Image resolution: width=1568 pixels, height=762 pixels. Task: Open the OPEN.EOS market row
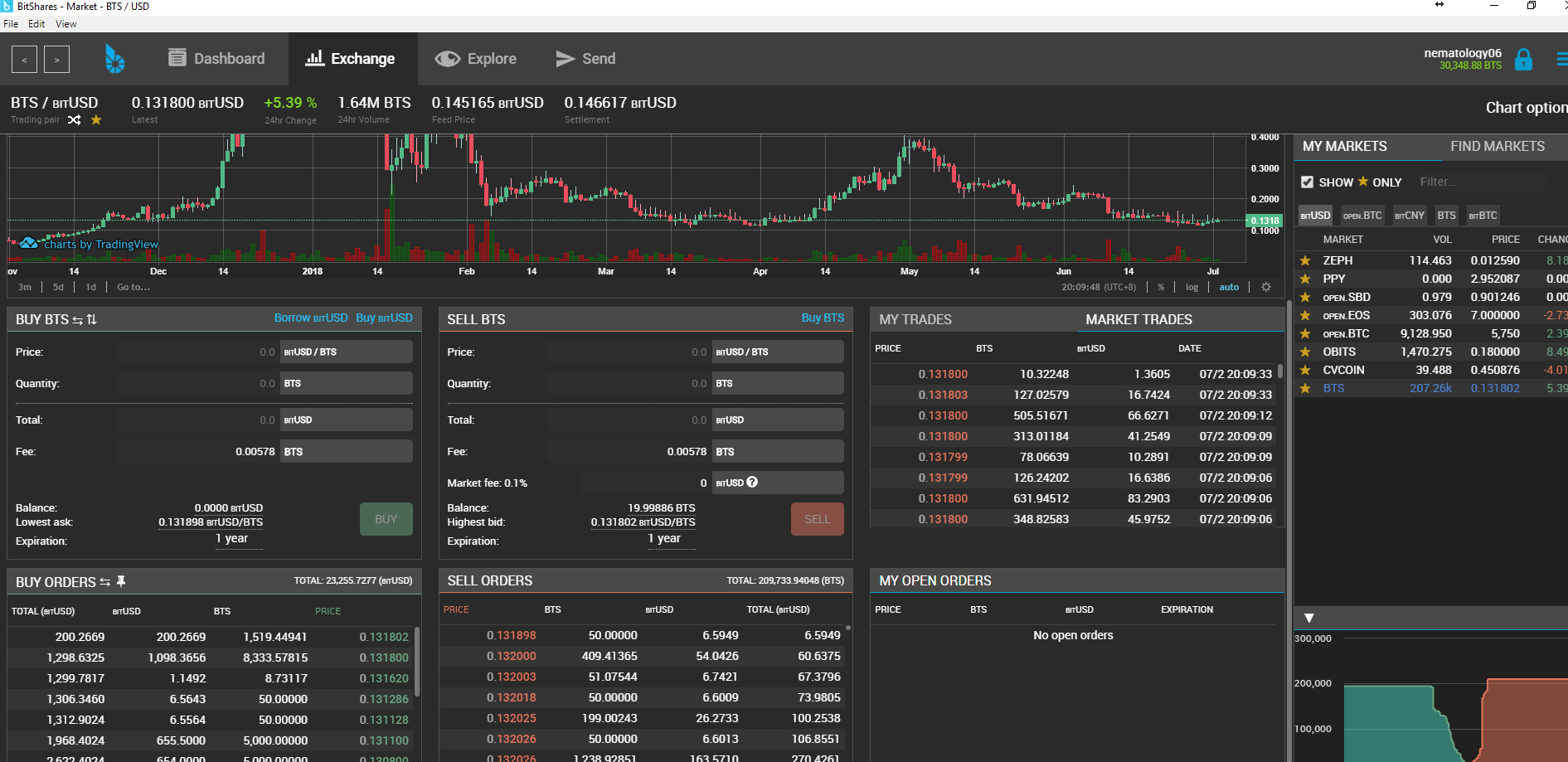(1431, 315)
